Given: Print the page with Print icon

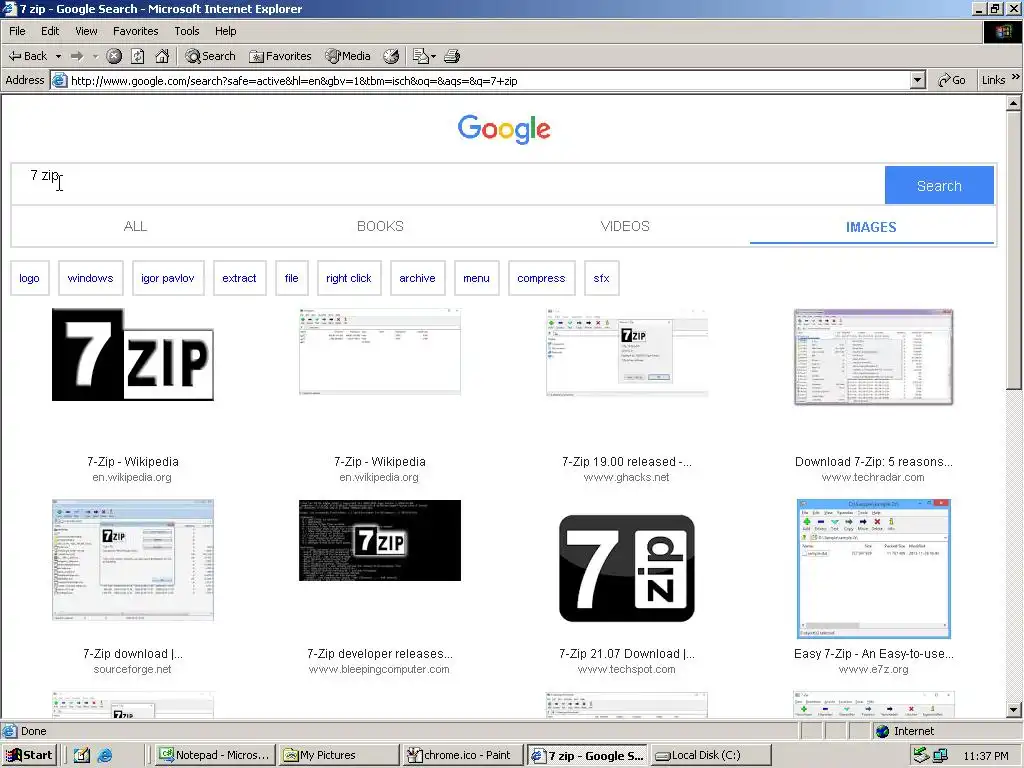Looking at the screenshot, I should pyautogui.click(x=452, y=56).
